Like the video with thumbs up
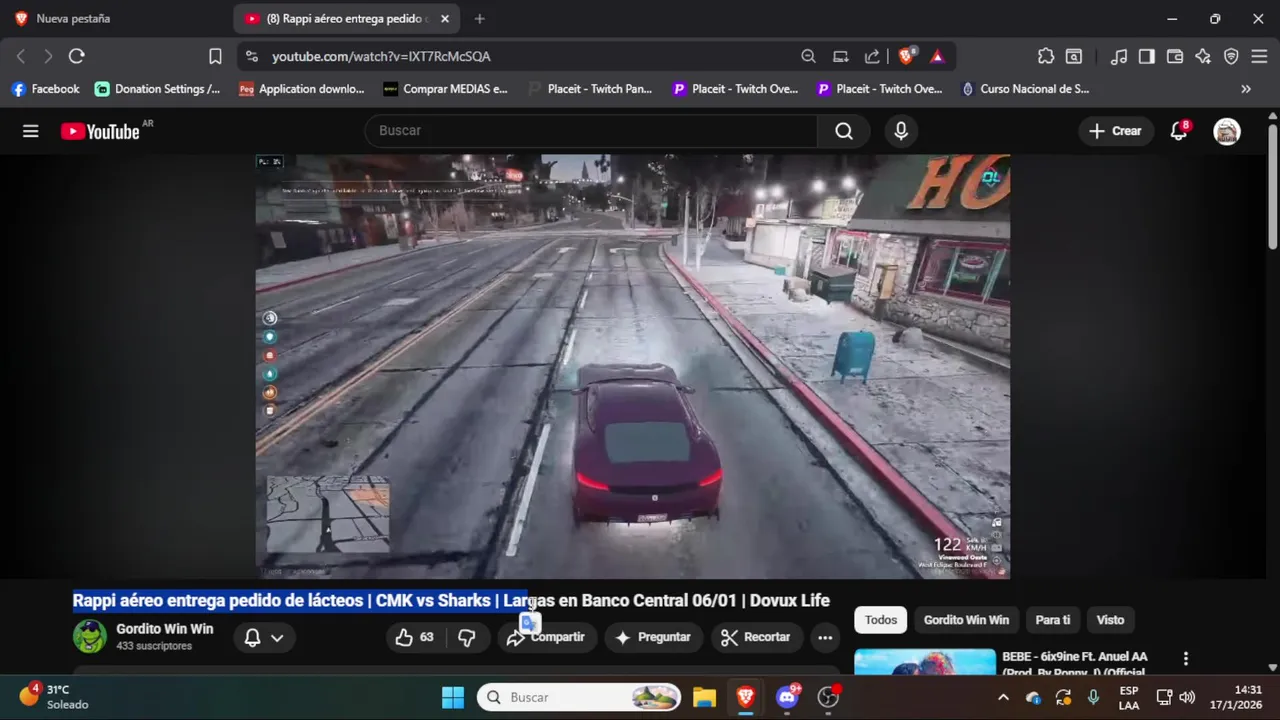1280x720 pixels. (416, 637)
